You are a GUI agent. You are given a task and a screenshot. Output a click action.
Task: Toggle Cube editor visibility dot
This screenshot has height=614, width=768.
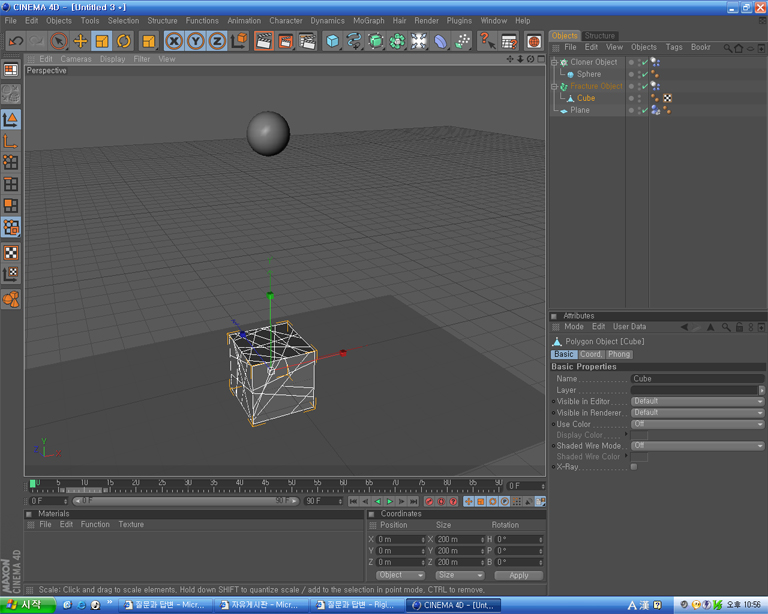pos(639,96)
